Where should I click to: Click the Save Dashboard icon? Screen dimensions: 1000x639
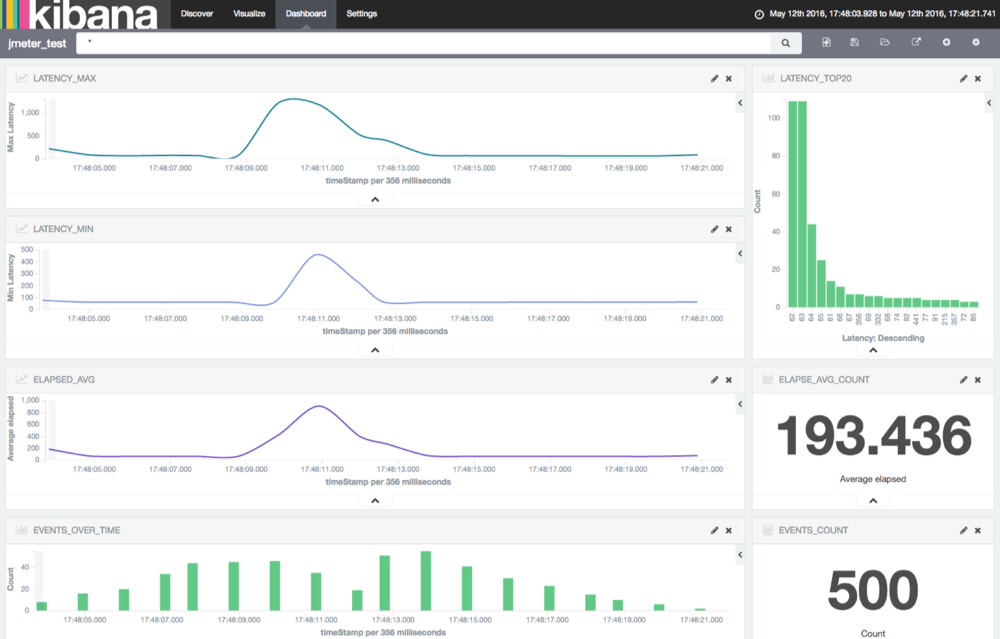pyautogui.click(x=855, y=42)
